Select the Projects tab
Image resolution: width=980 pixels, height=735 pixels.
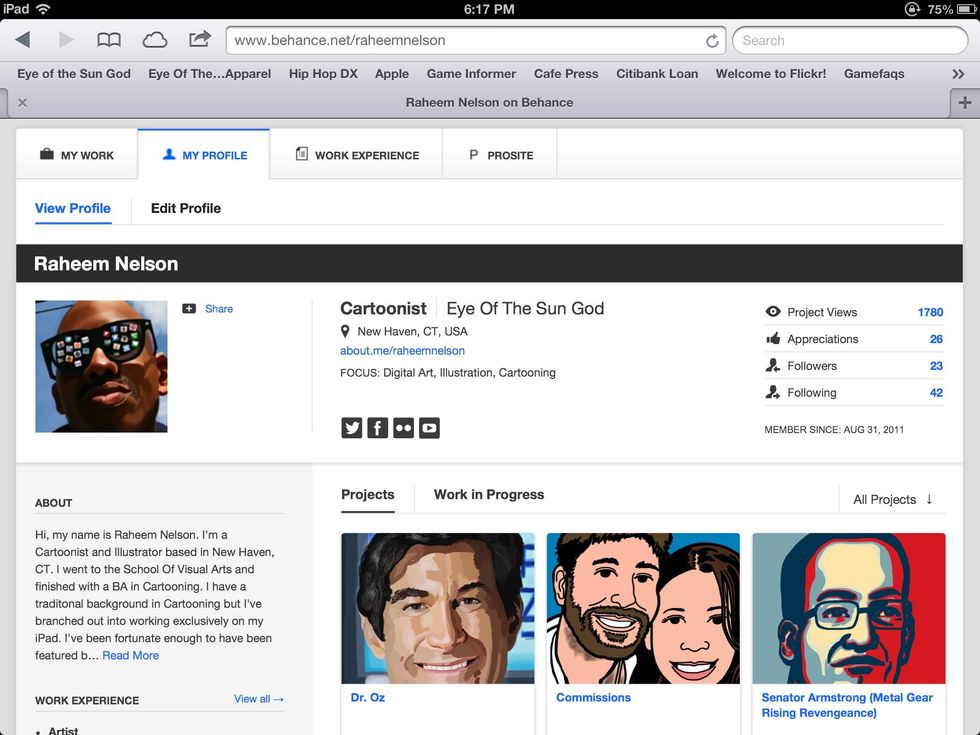(368, 495)
